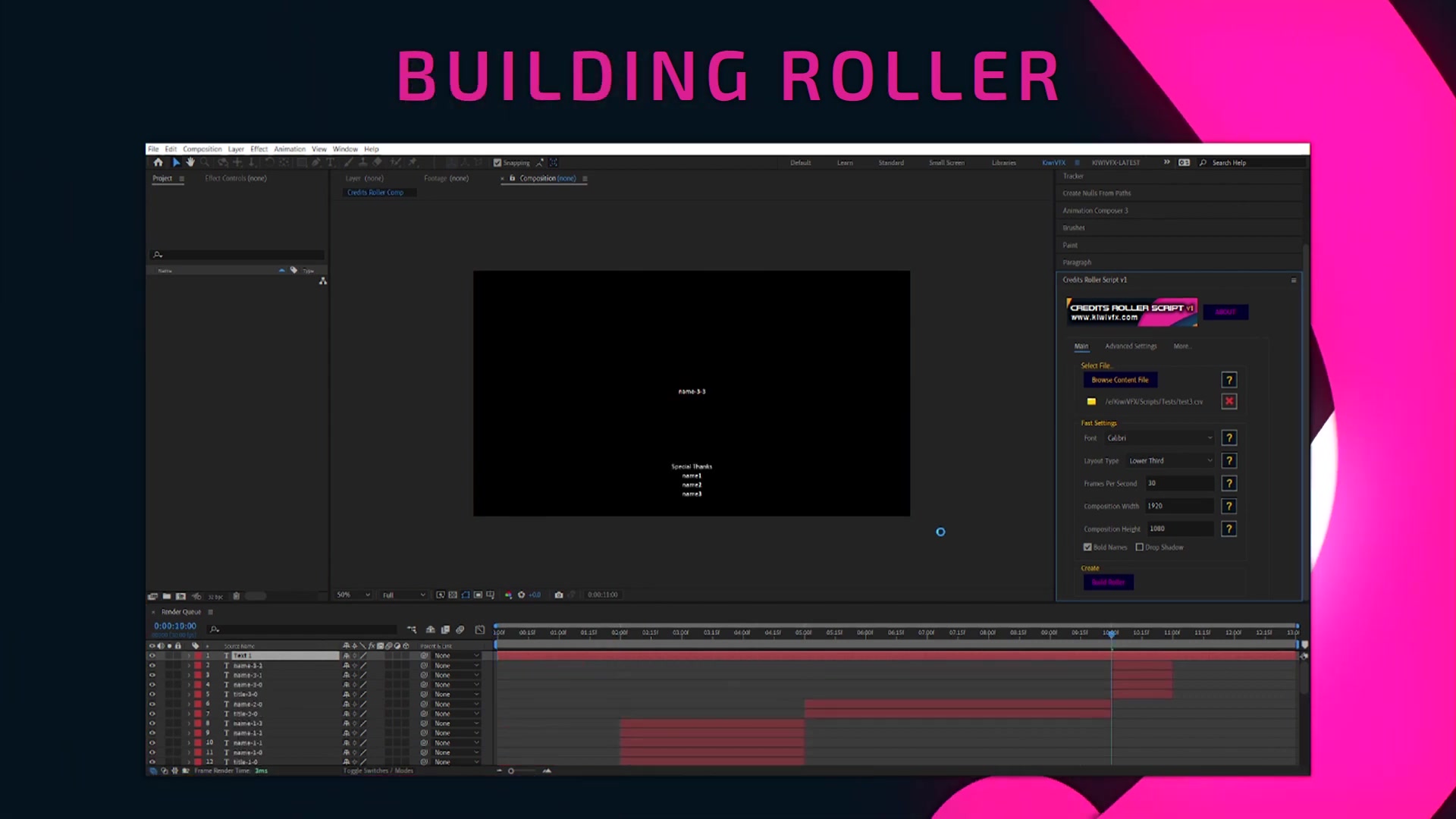Open the Font dropdown showing Calibri

pos(1159,438)
